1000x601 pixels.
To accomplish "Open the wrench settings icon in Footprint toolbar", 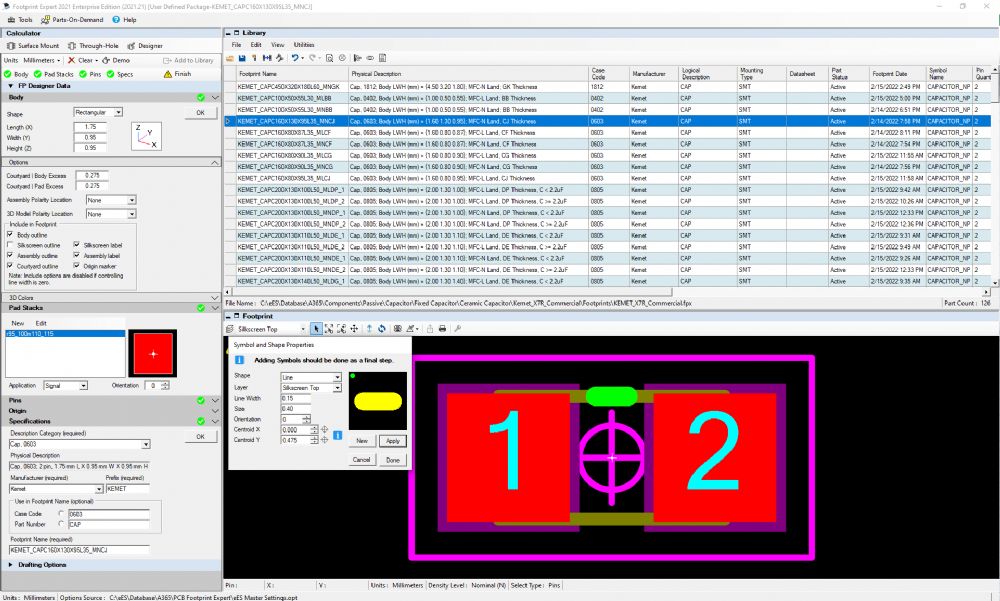I will pos(458,328).
